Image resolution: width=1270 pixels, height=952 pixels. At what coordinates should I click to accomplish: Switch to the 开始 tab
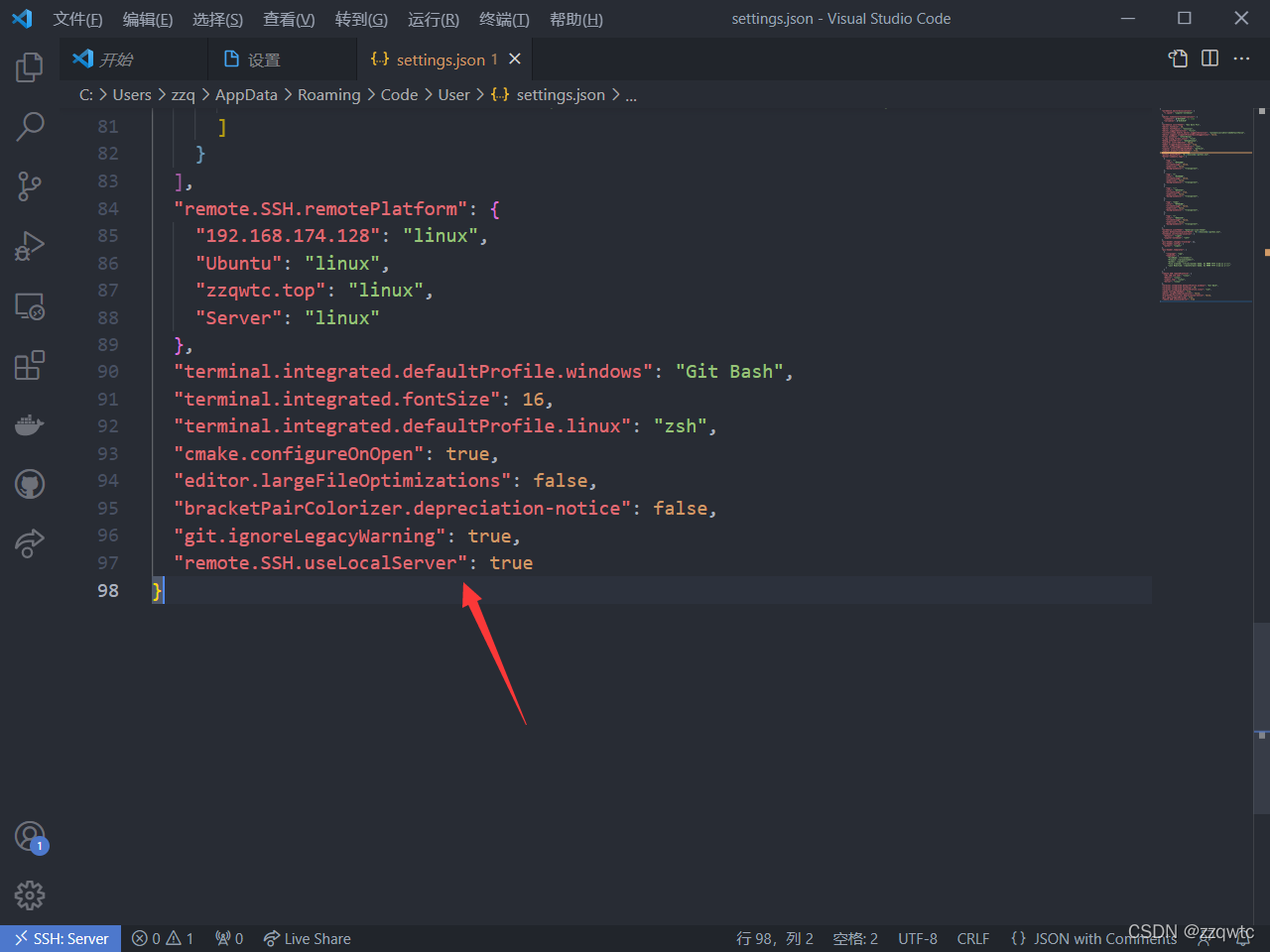(134, 59)
